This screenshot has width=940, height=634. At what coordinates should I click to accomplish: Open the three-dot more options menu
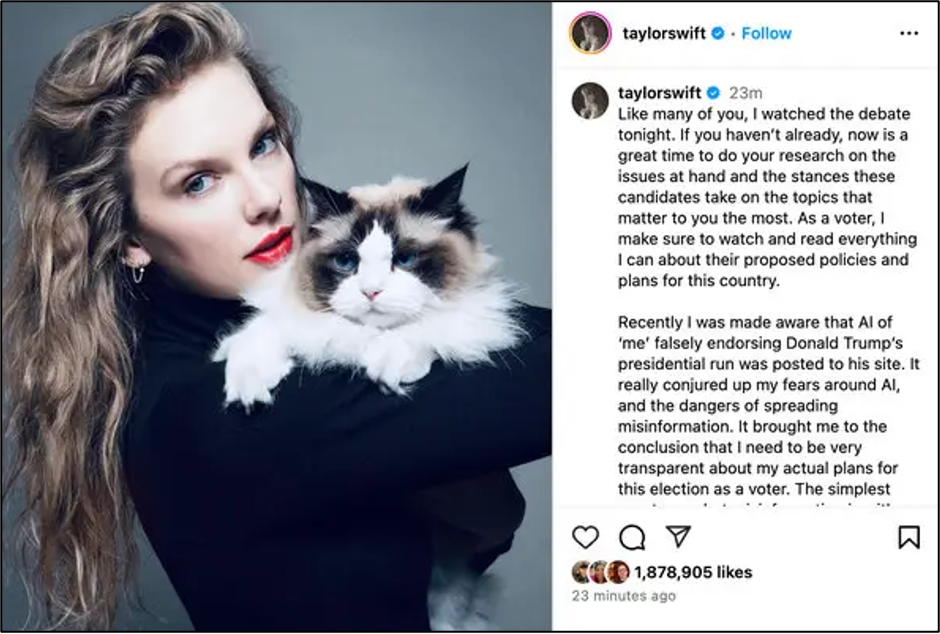pos(909,33)
